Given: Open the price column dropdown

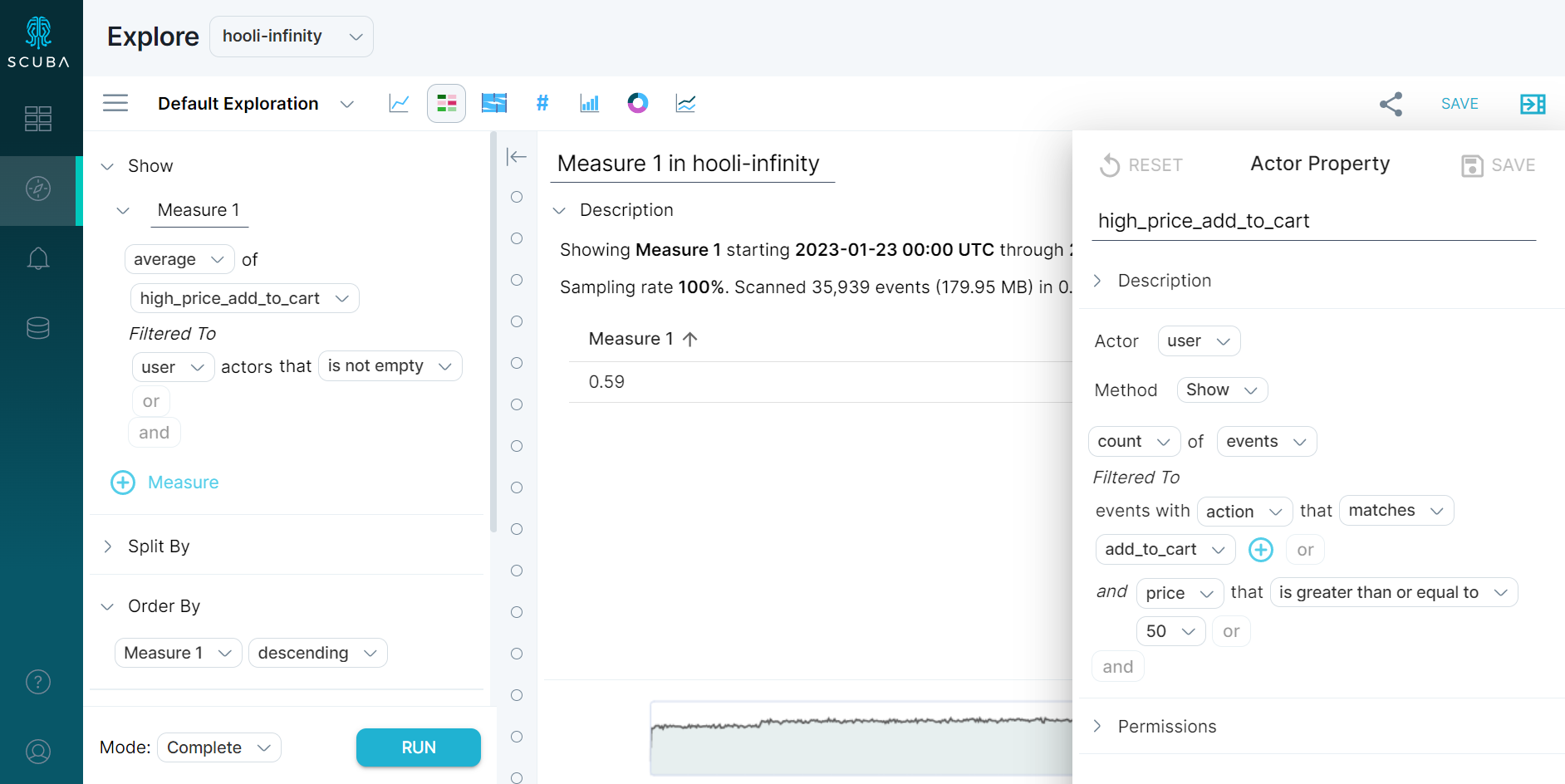Looking at the screenshot, I should (x=1180, y=593).
